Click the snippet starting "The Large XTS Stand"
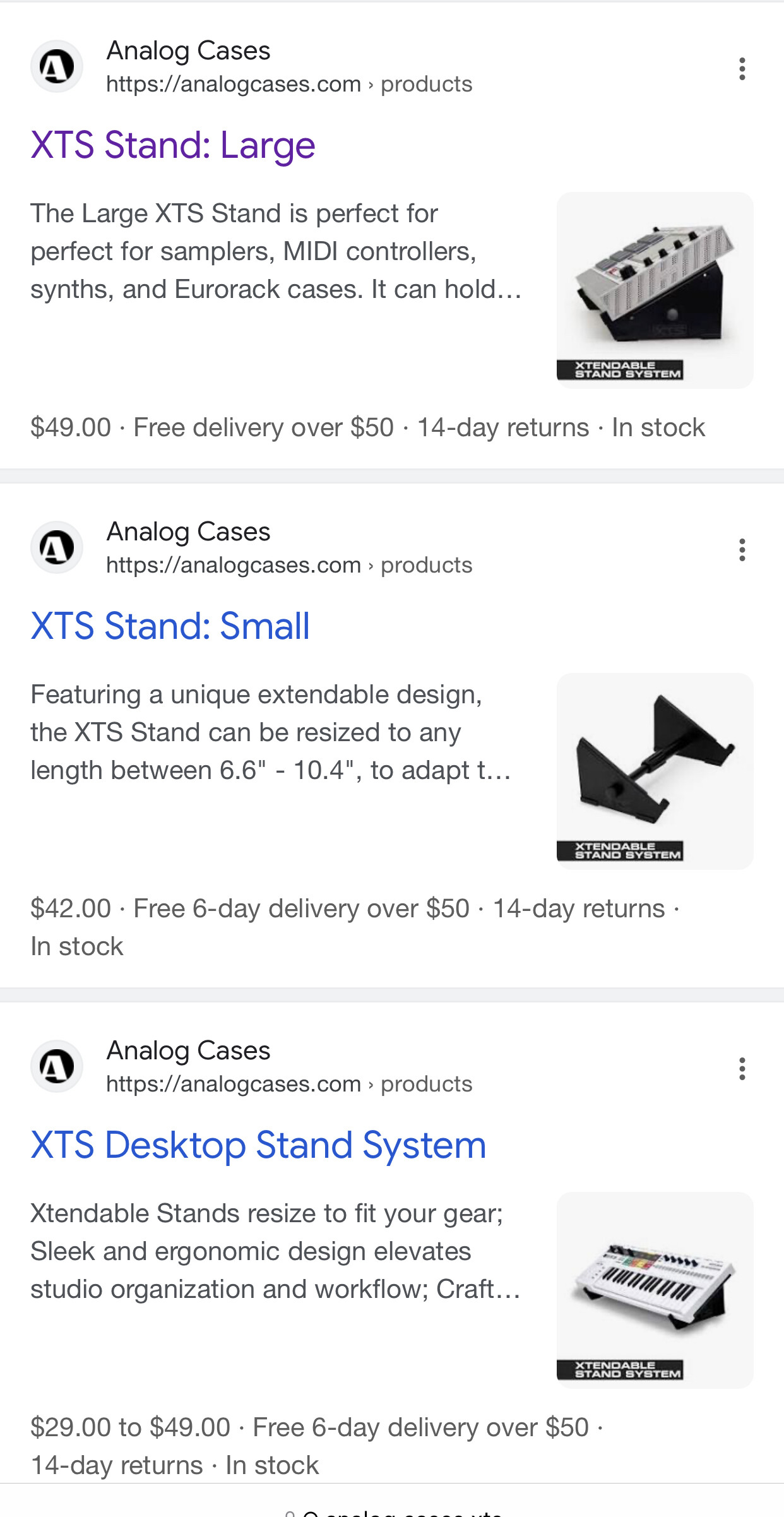Screen dimensions: 784x1517 276,251
